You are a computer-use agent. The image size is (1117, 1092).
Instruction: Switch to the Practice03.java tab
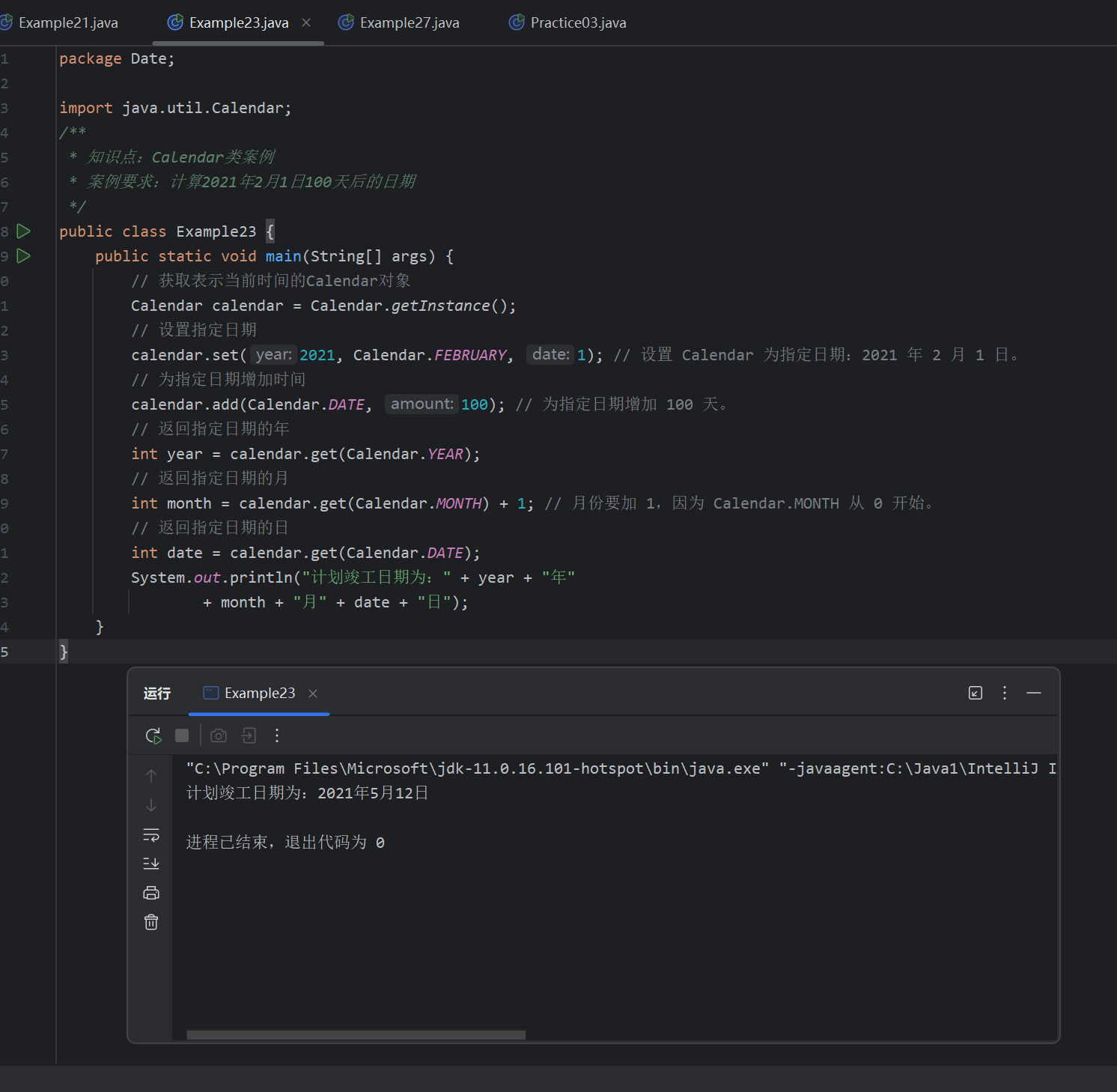tap(578, 22)
